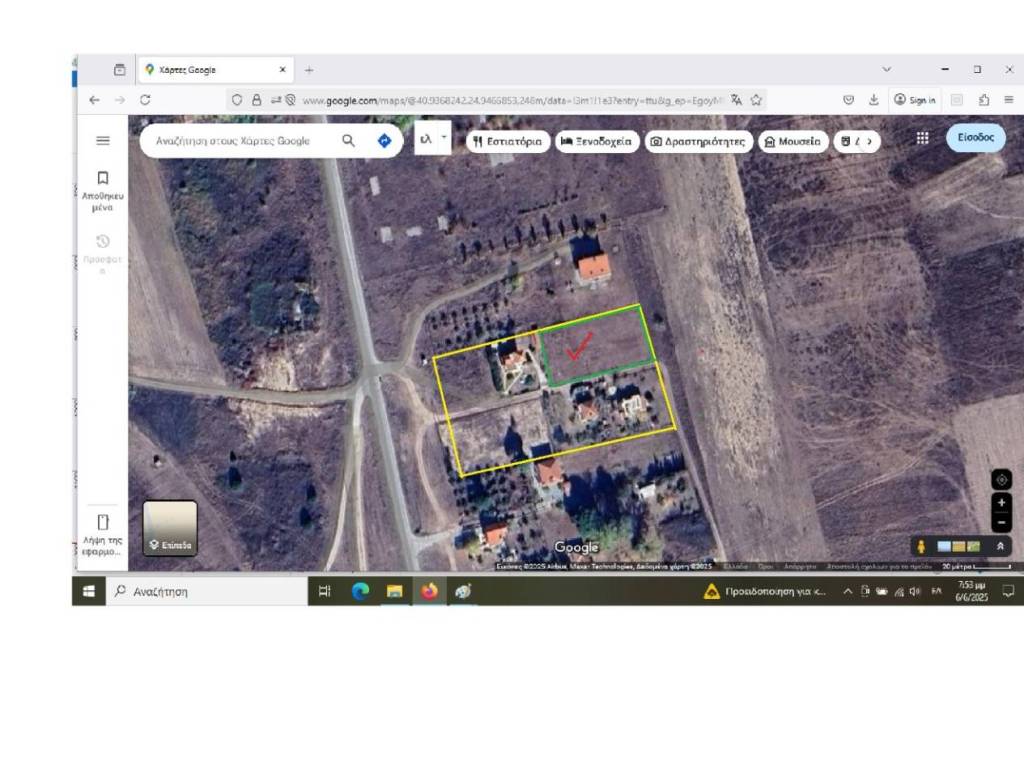Click the directions arrow icon in search box
This screenshot has width=1024, height=768.
click(x=384, y=141)
